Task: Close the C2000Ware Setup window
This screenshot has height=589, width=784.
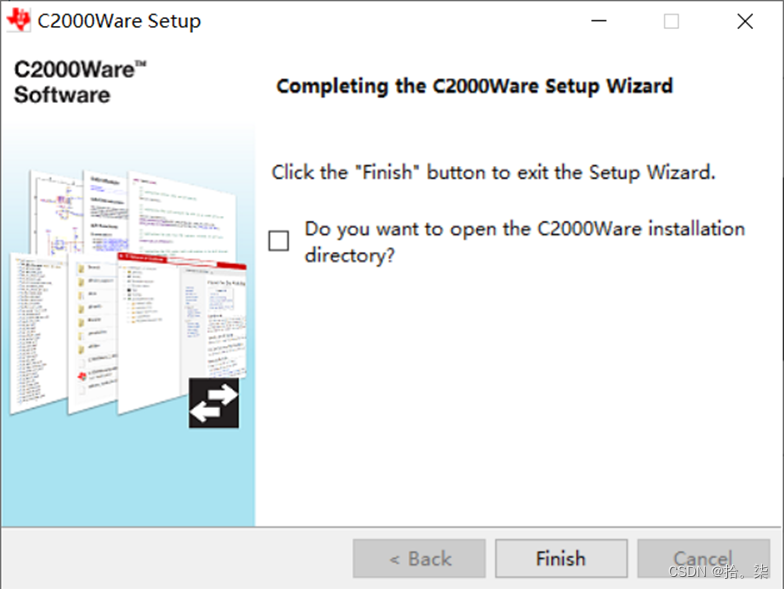Action: point(745,21)
